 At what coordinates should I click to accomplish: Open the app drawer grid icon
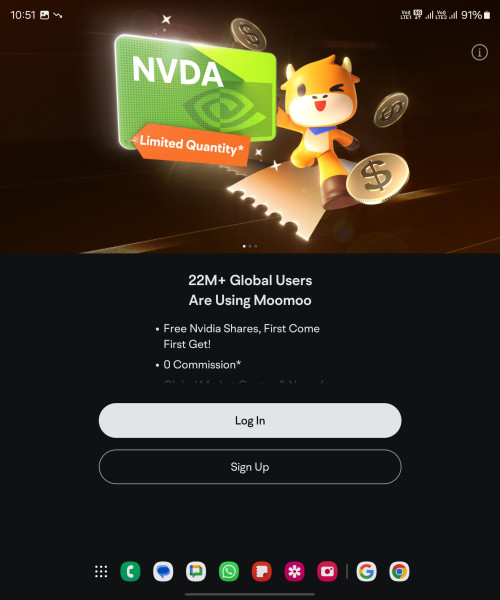point(101,571)
